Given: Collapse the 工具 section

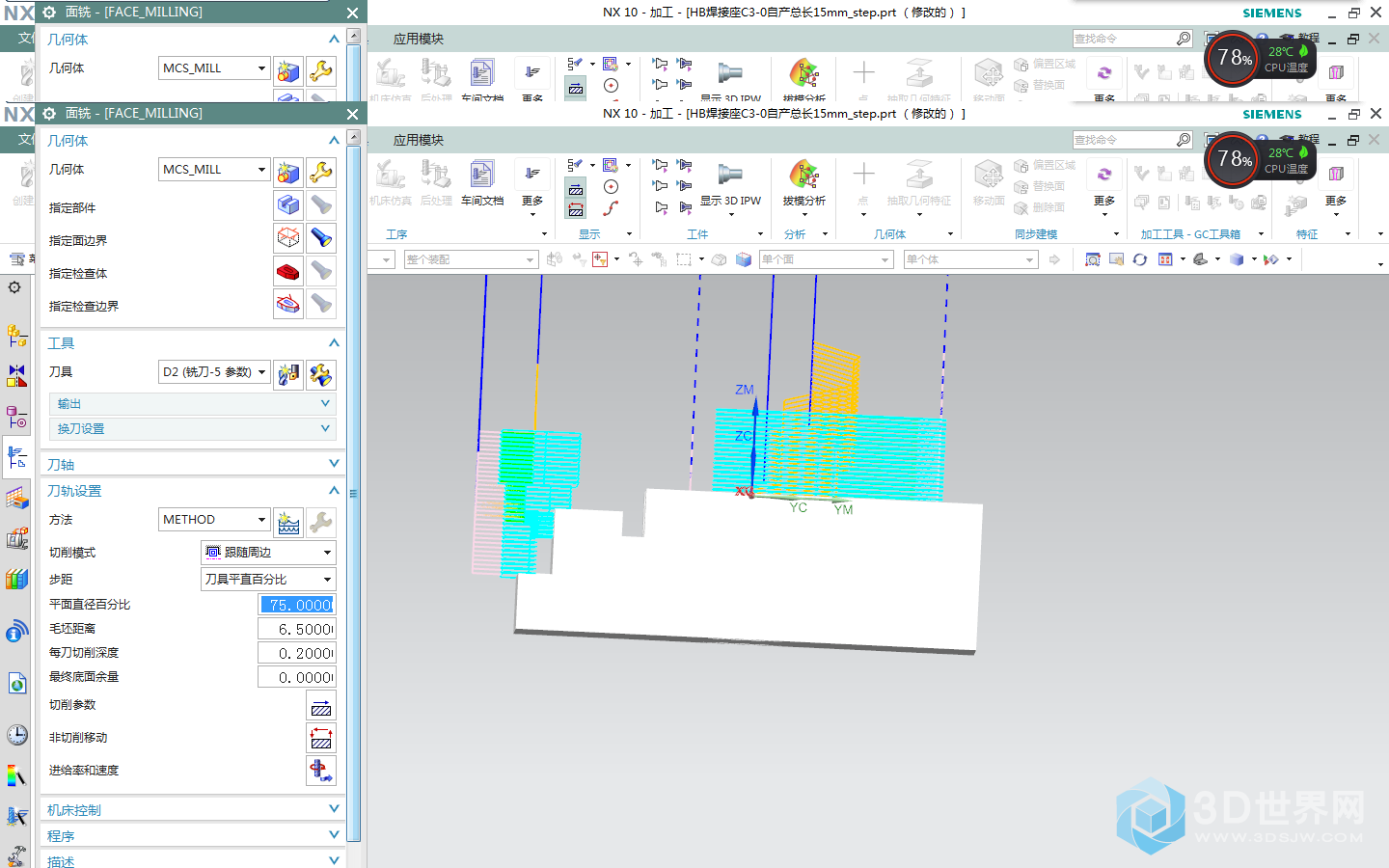Looking at the screenshot, I should coord(192,343).
